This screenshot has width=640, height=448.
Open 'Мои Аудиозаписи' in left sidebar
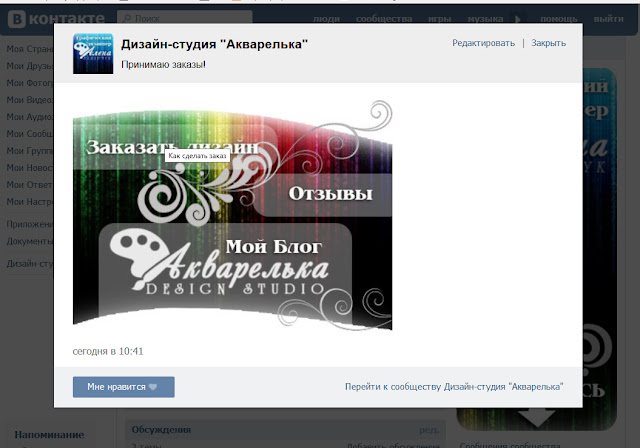point(30,117)
